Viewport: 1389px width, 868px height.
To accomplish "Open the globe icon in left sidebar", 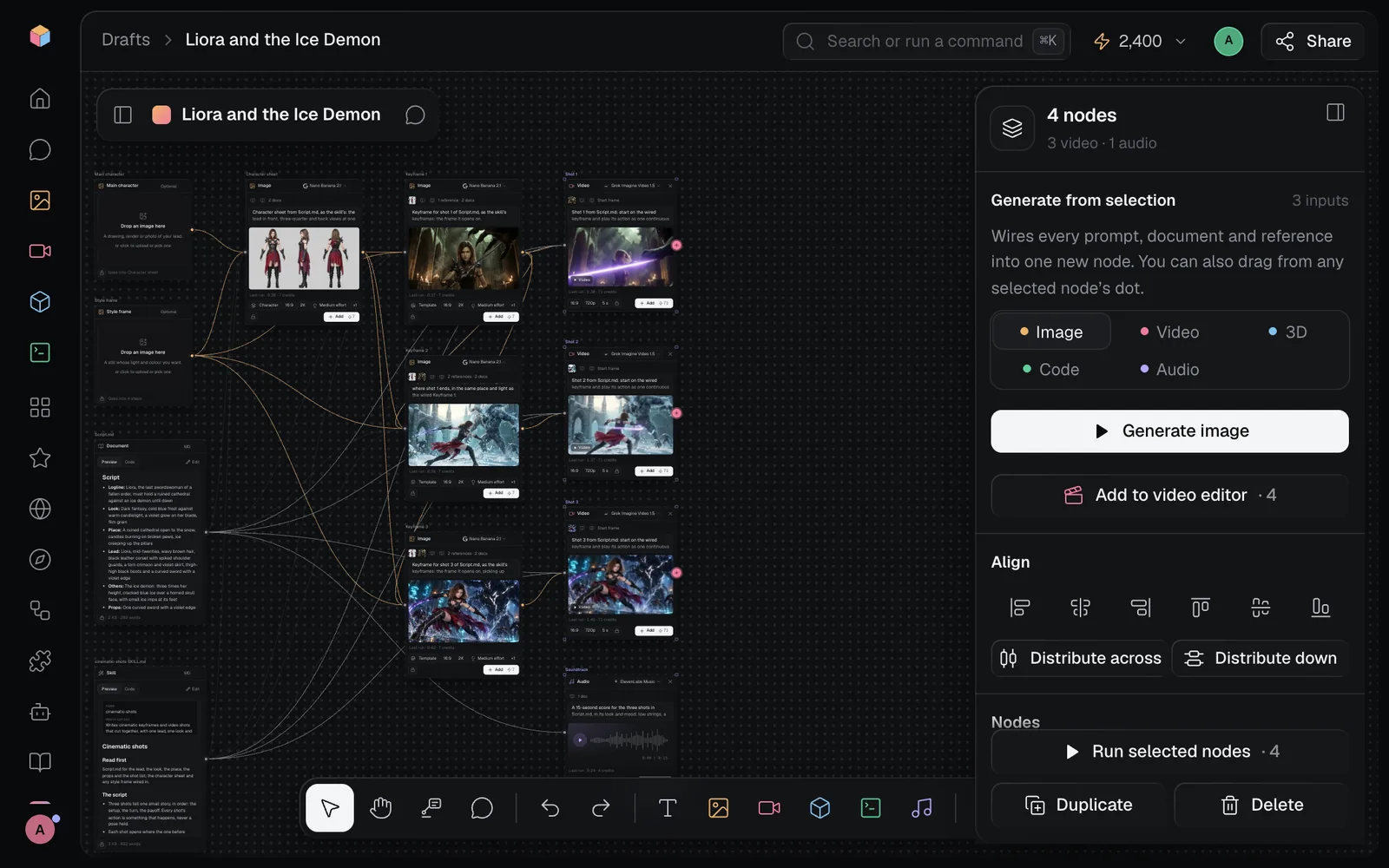I will point(40,509).
